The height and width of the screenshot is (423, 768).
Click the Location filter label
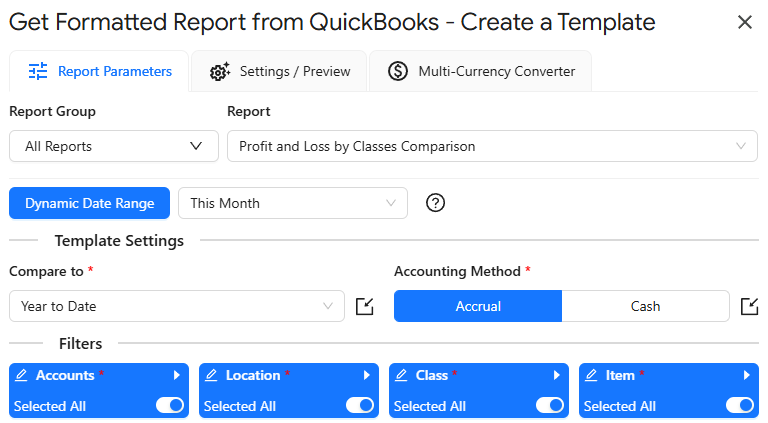[253, 376]
